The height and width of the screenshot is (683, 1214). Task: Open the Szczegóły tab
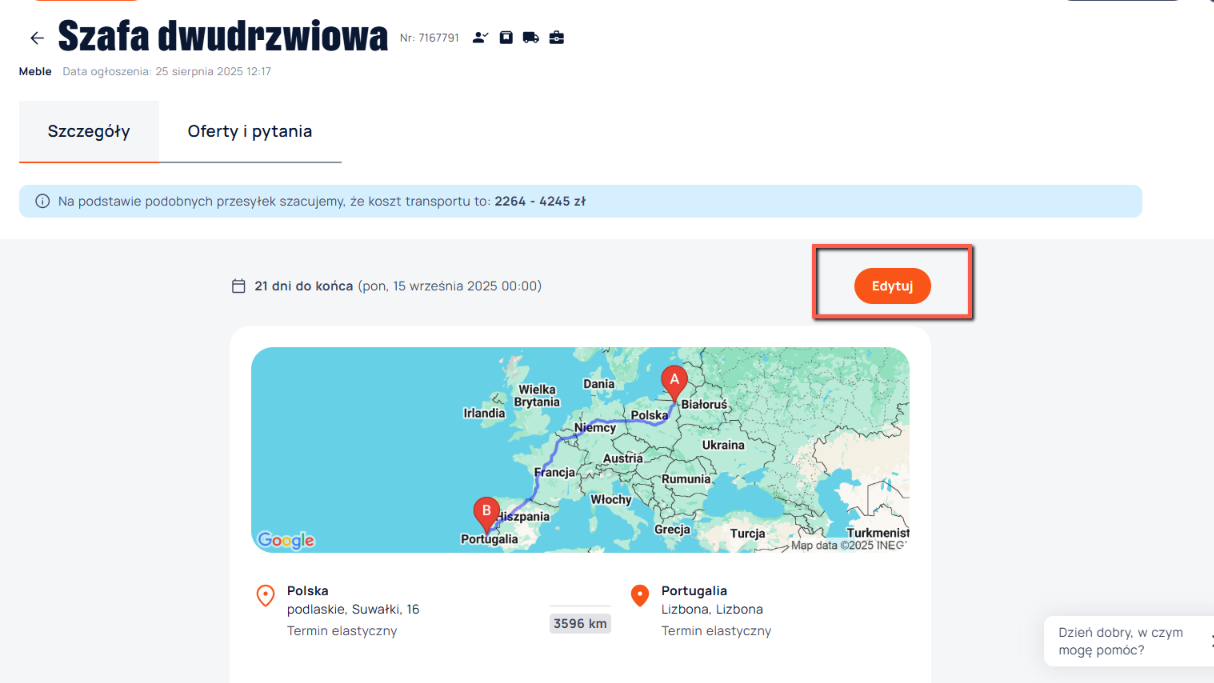point(89,131)
